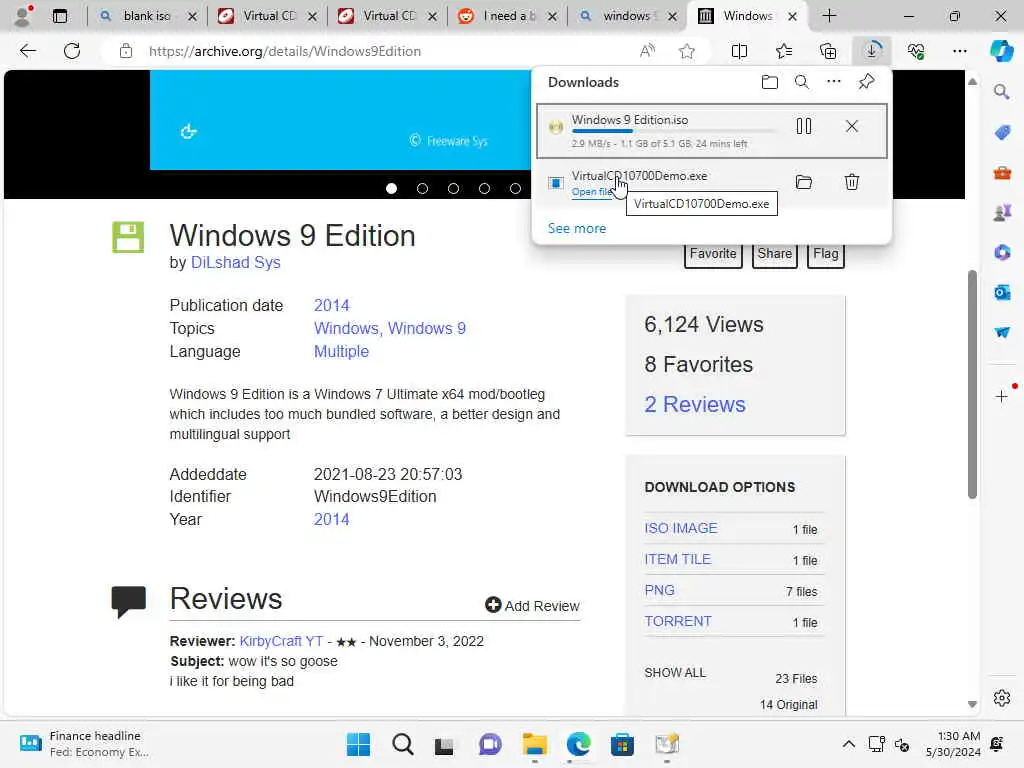Image resolution: width=1024 pixels, height=768 pixels.
Task: Click the address bar URL
Action: pos(285,51)
